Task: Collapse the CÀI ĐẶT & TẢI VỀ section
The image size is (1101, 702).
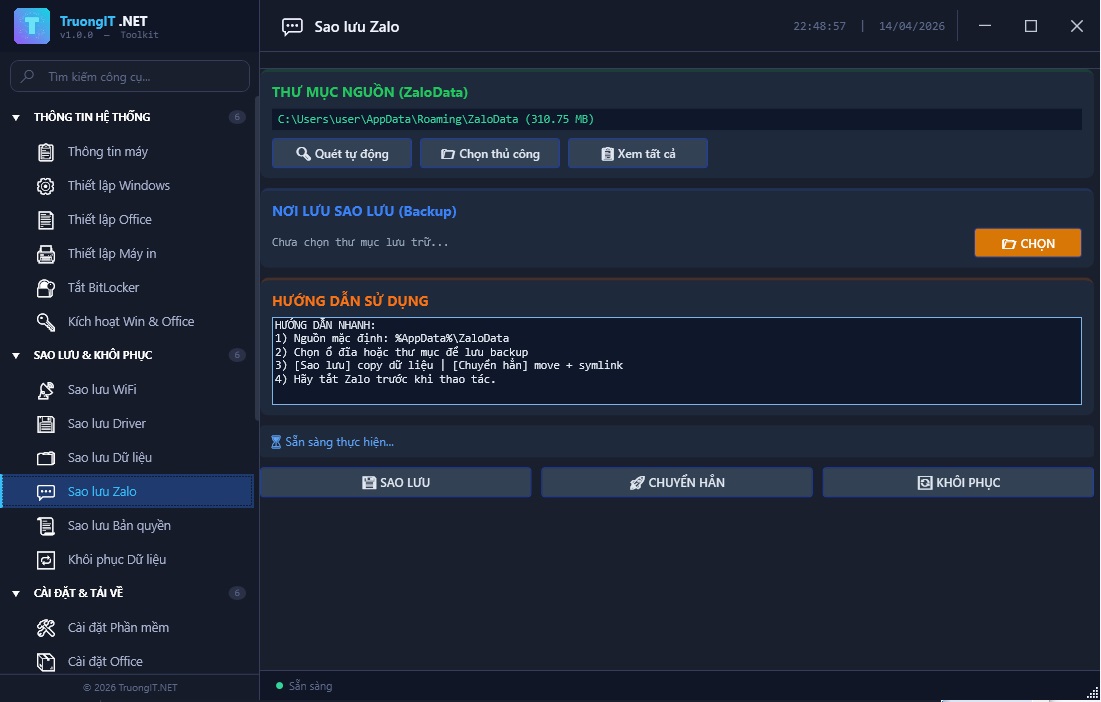Action: pos(16,594)
